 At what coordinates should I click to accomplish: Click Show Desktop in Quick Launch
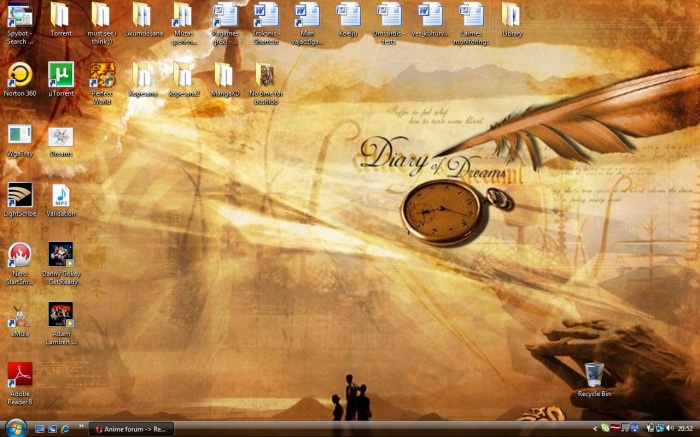click(x=40, y=429)
